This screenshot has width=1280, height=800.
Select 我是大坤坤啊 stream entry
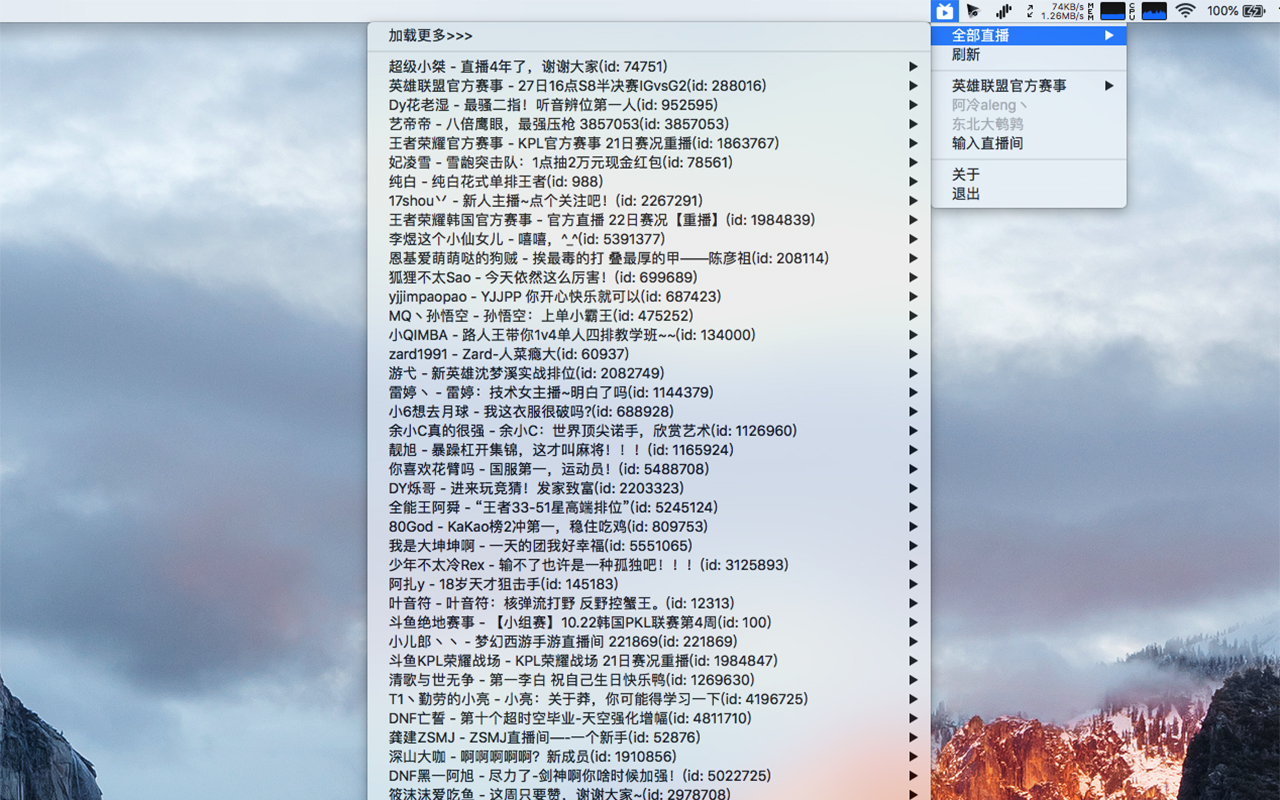pyautogui.click(x=649, y=546)
